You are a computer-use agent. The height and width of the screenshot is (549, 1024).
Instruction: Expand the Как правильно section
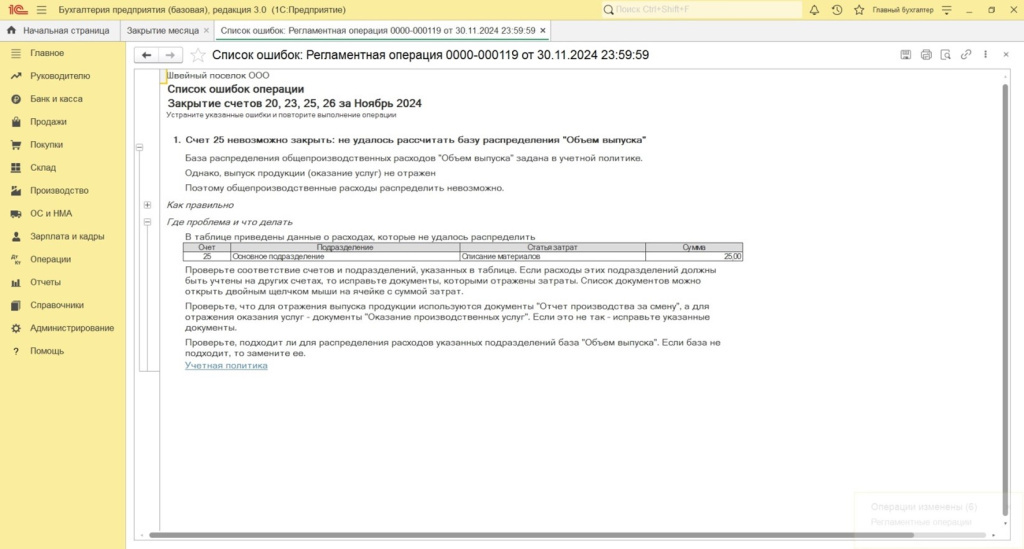pyautogui.click(x=148, y=205)
